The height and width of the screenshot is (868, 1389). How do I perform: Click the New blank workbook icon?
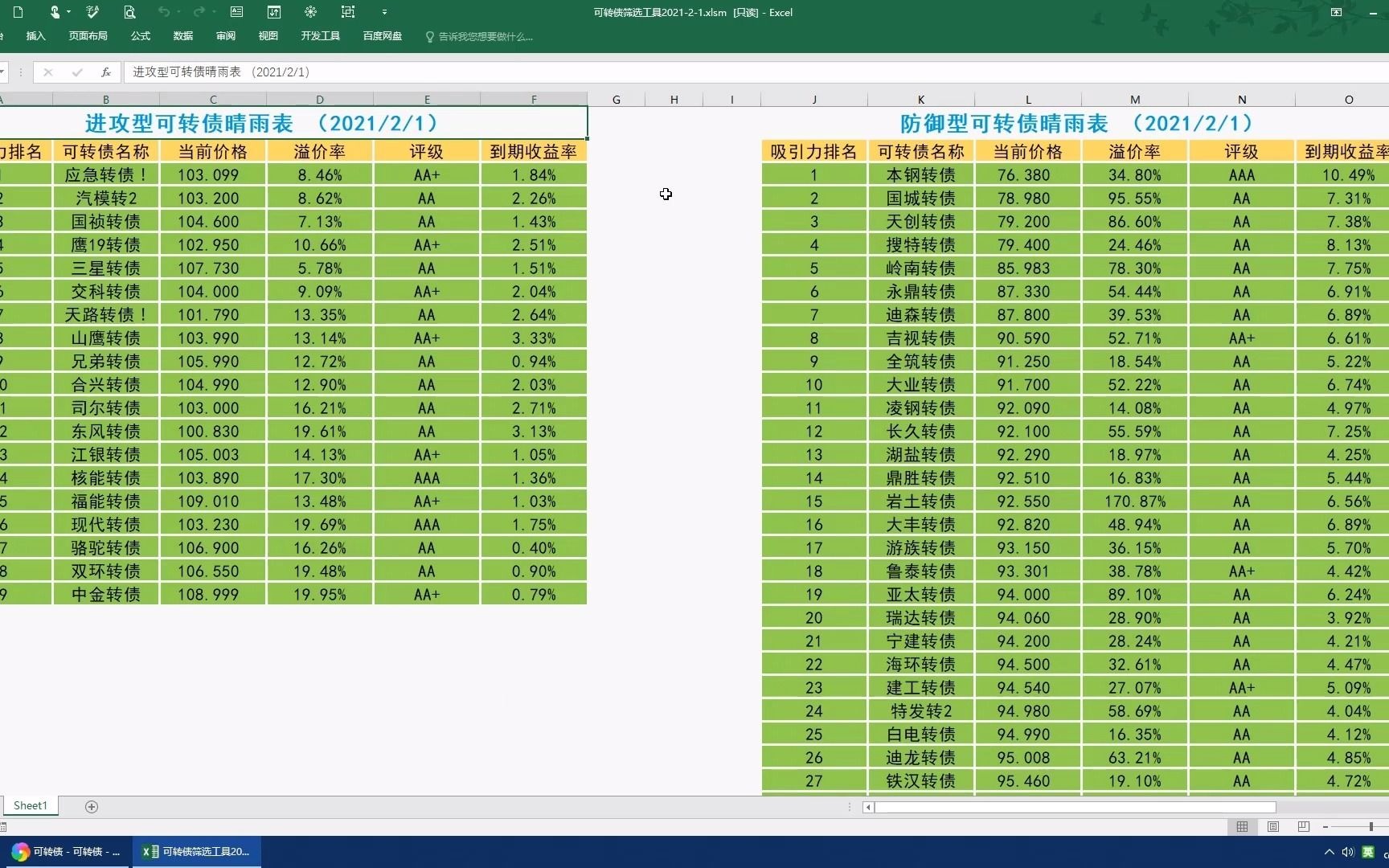point(18,12)
